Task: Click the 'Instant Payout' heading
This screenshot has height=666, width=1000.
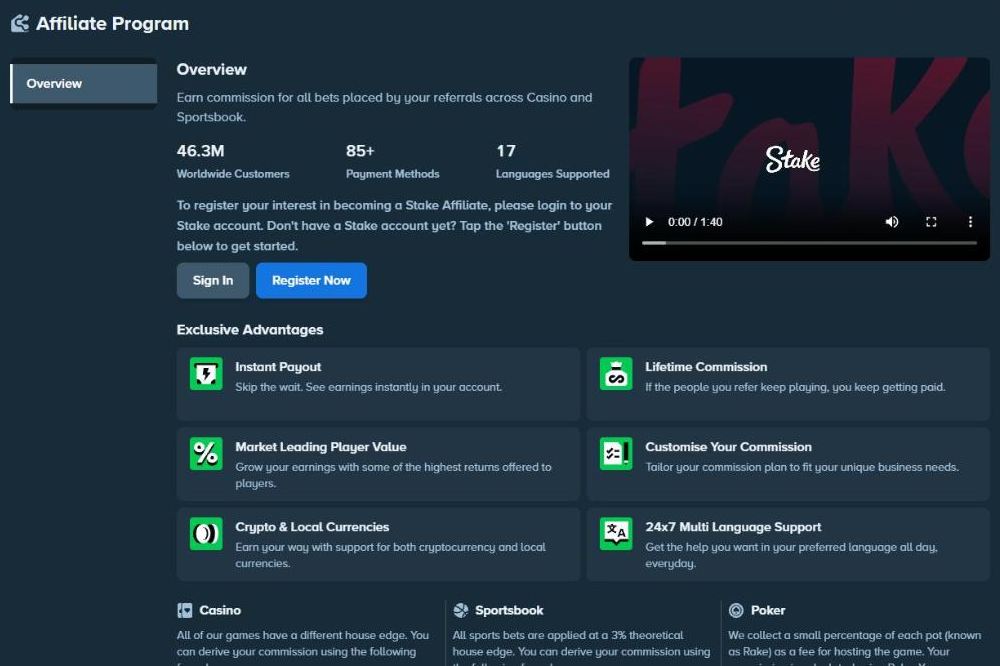Action: [x=278, y=367]
